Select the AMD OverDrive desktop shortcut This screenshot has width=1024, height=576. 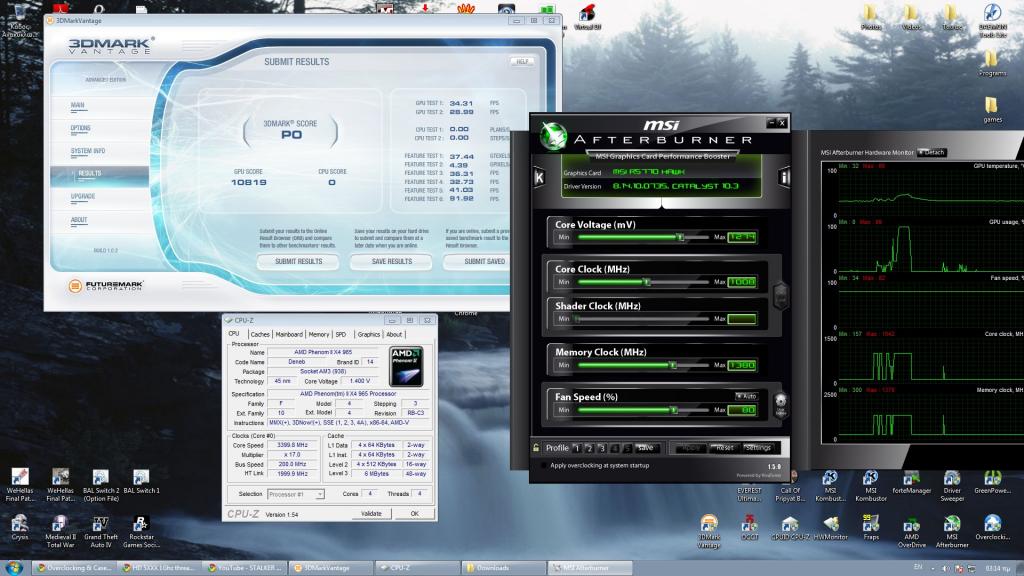click(912, 532)
